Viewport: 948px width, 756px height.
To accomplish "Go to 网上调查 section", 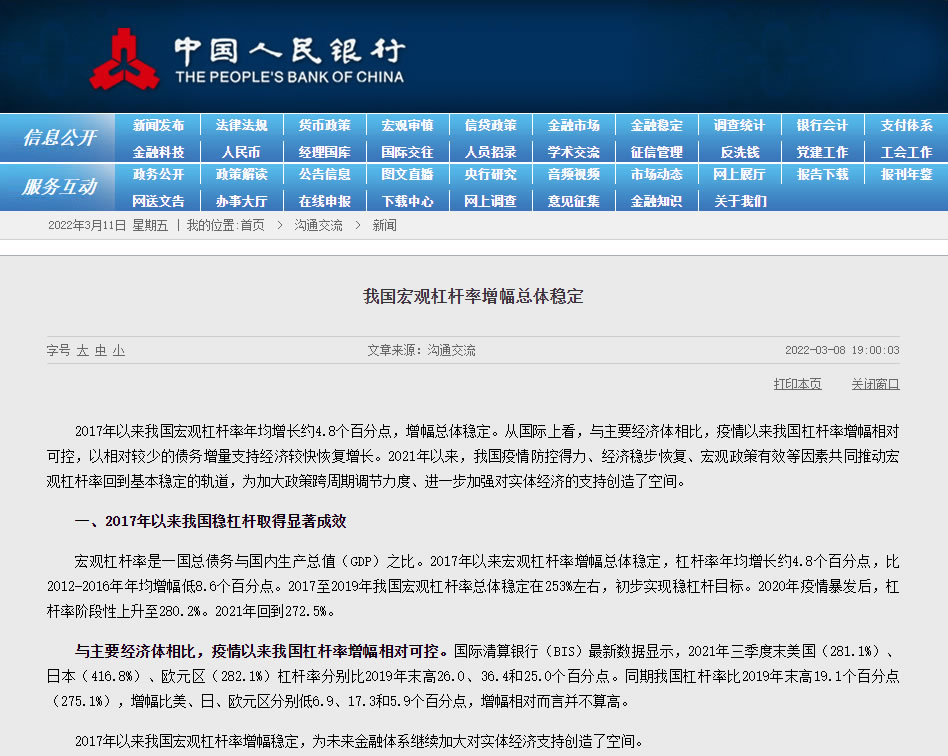I will pos(490,201).
